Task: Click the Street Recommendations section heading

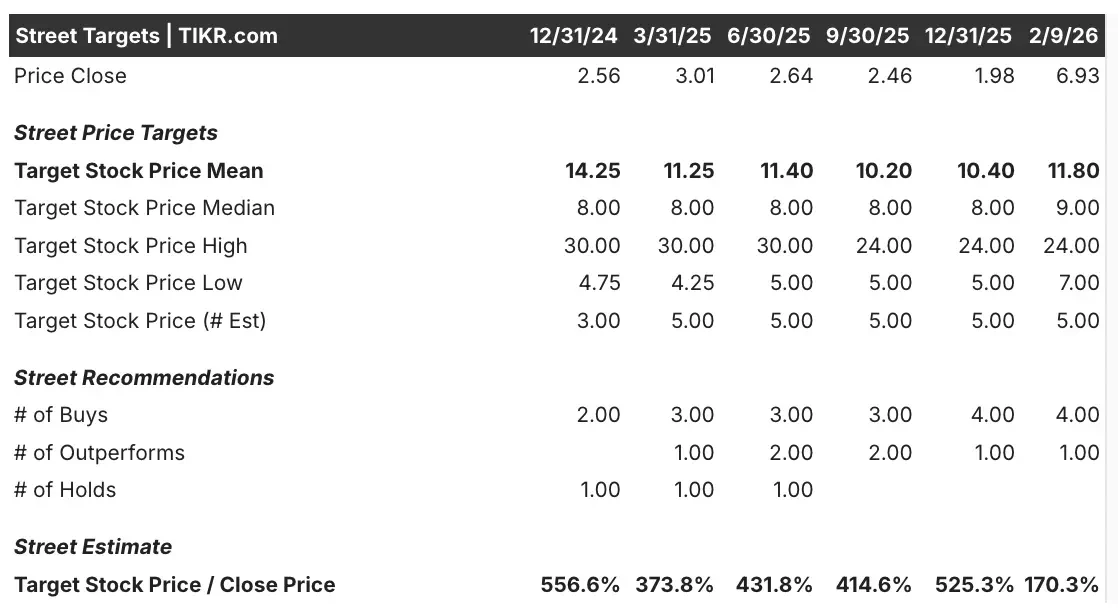Action: 144,377
